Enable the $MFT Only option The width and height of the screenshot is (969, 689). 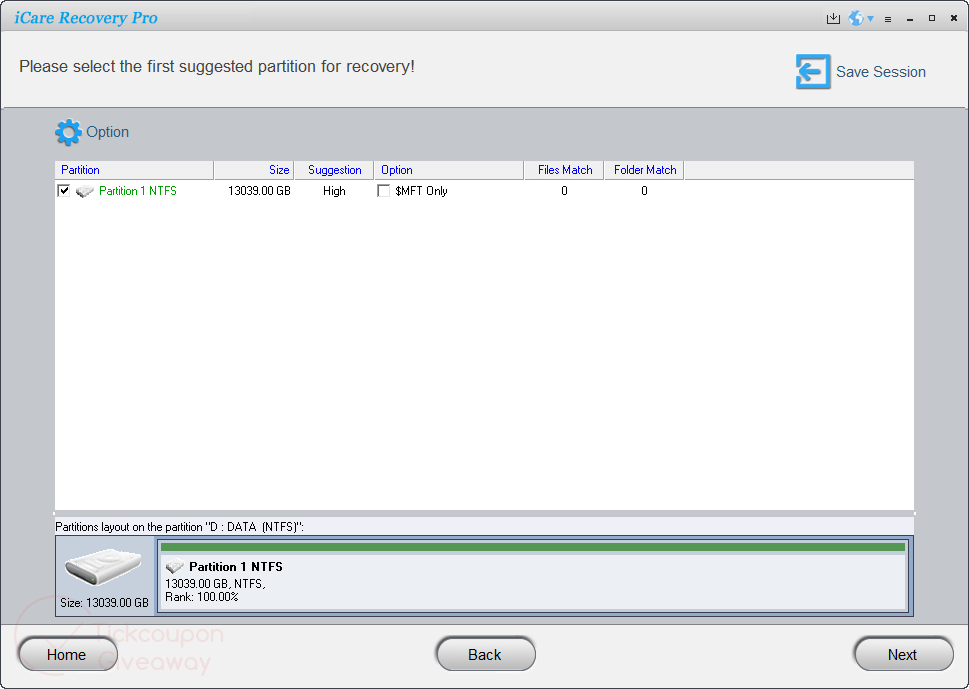tap(383, 190)
